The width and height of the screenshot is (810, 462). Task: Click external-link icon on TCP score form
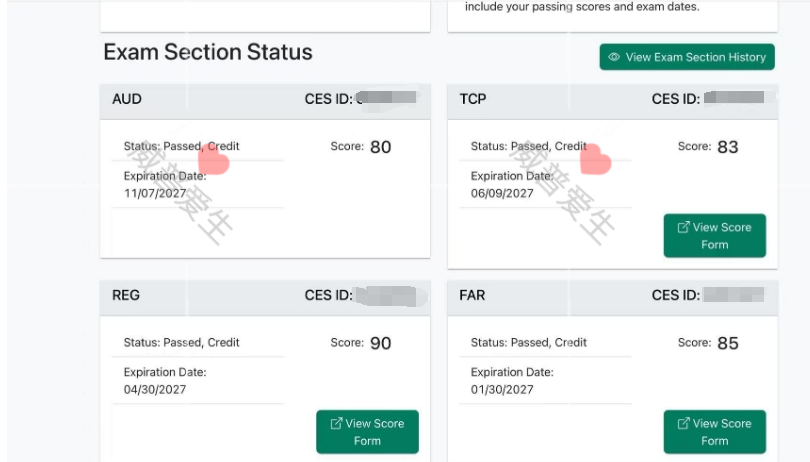coord(683,227)
